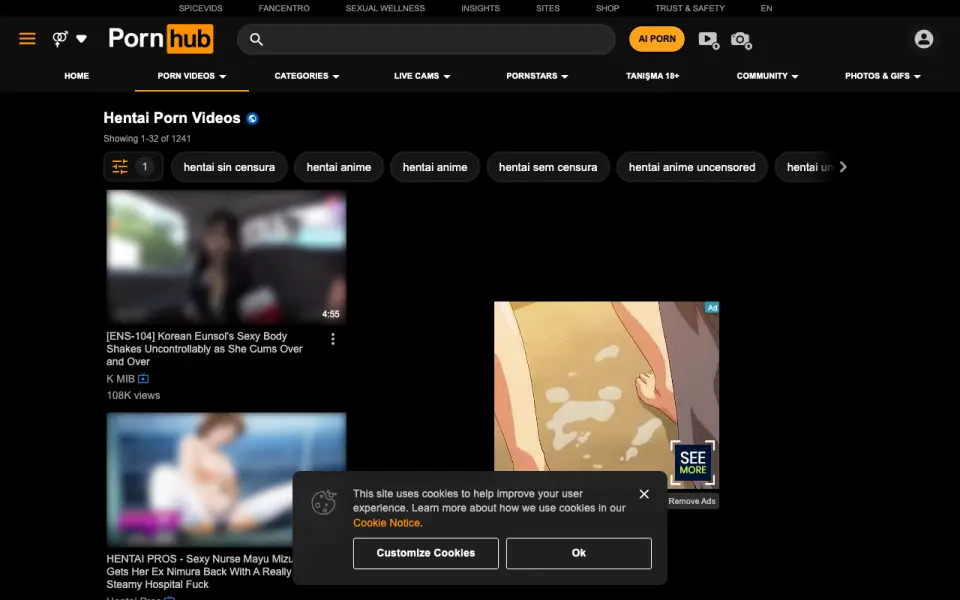
Task: Expand the PORN VIDEOS menu
Action: (192, 76)
